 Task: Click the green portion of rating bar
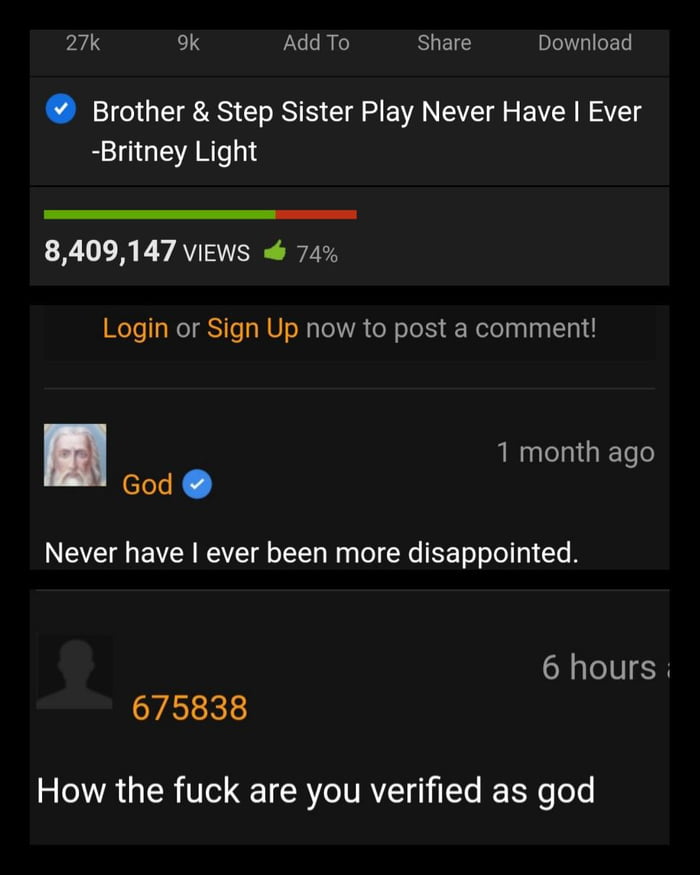pyautogui.click(x=159, y=215)
